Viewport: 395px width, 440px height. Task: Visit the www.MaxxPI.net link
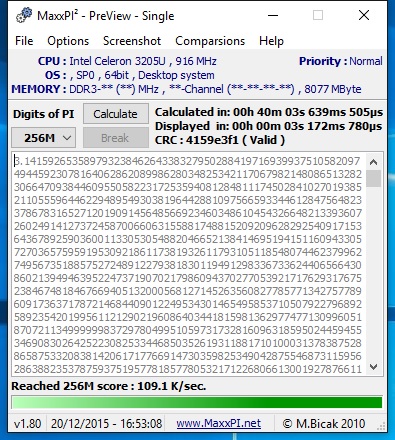point(219,423)
